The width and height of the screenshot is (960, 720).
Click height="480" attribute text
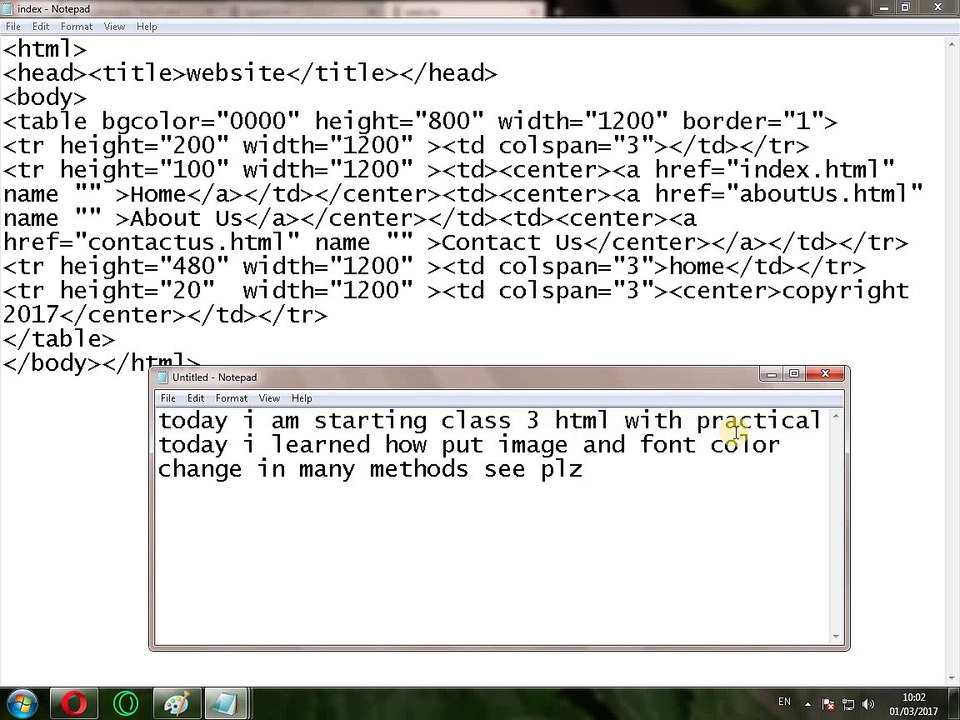click(144, 266)
